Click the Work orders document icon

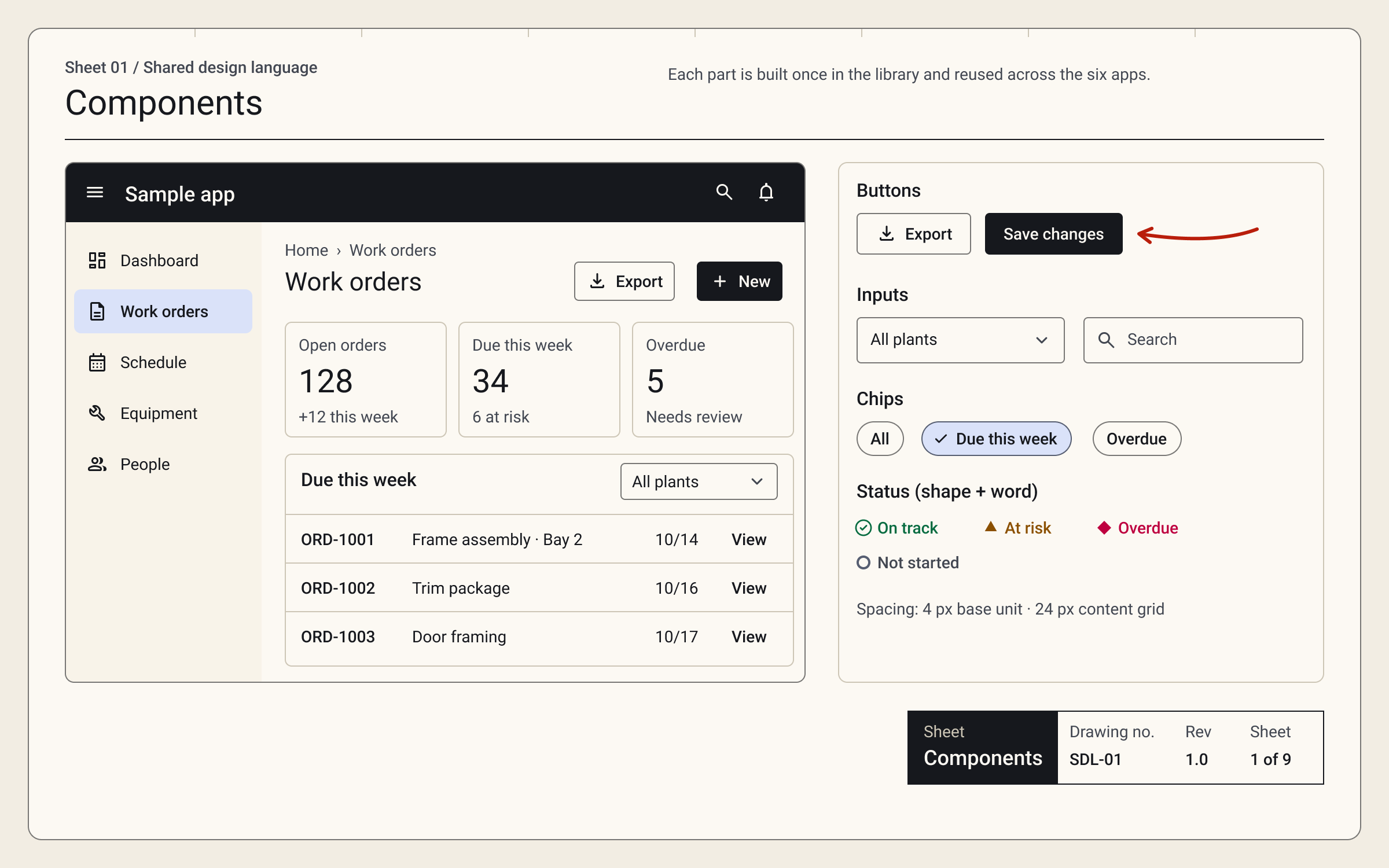coord(97,311)
